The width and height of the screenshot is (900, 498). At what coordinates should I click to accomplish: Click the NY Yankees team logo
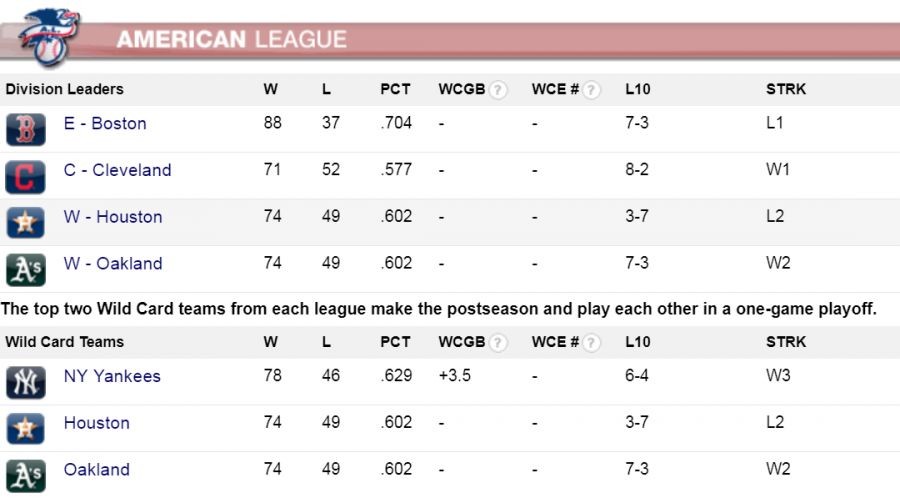[25, 383]
